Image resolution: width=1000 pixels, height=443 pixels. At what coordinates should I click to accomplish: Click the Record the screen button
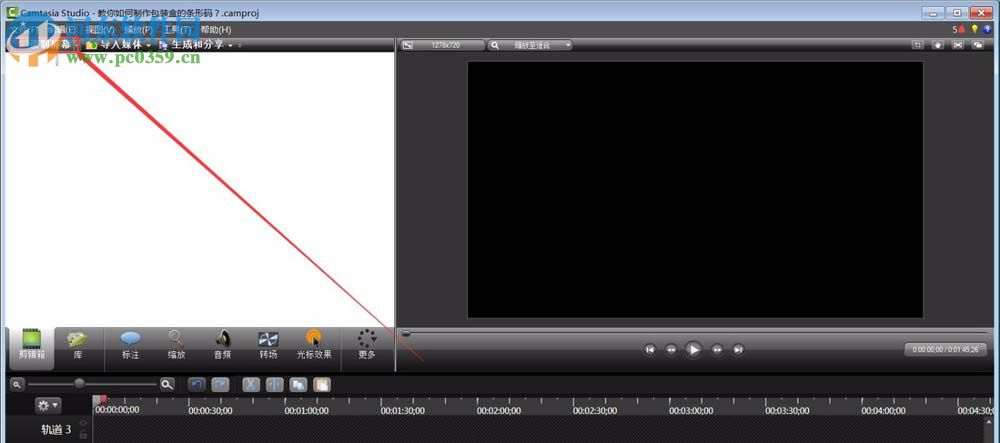coord(45,45)
